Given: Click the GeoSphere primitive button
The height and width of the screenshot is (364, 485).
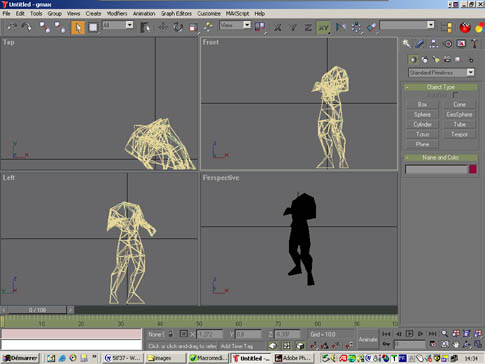Looking at the screenshot, I should 459,115.
